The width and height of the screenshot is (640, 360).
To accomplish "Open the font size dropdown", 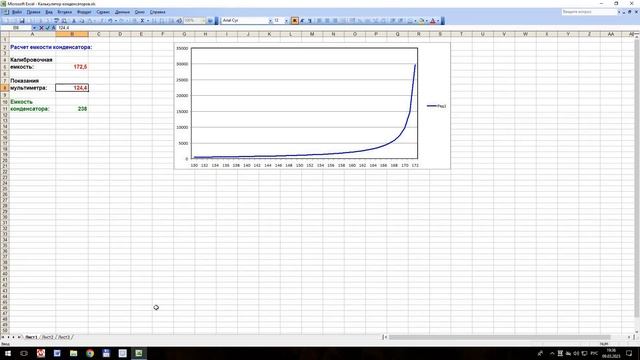I will point(287,20).
